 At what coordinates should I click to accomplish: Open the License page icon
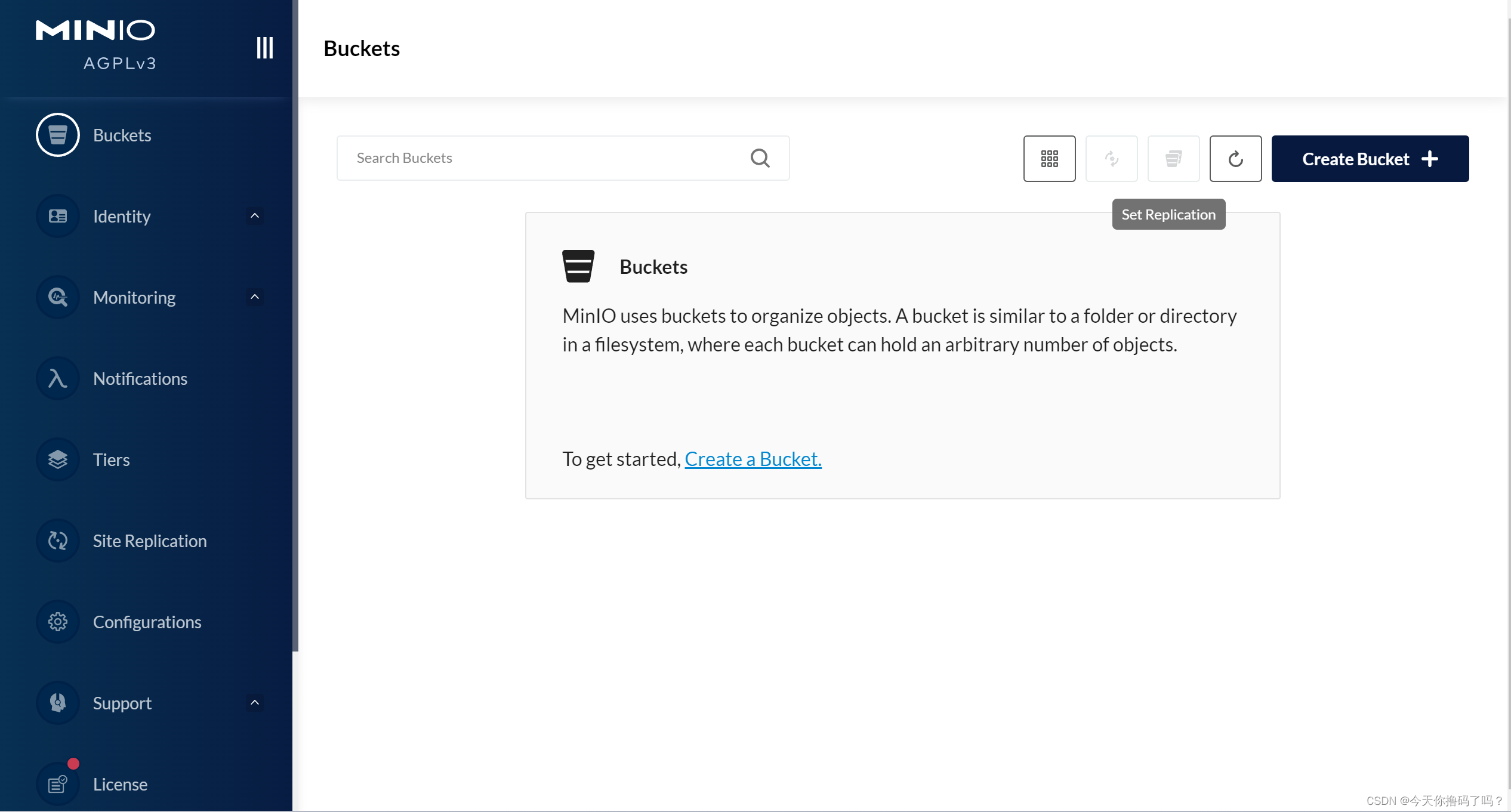click(57, 784)
